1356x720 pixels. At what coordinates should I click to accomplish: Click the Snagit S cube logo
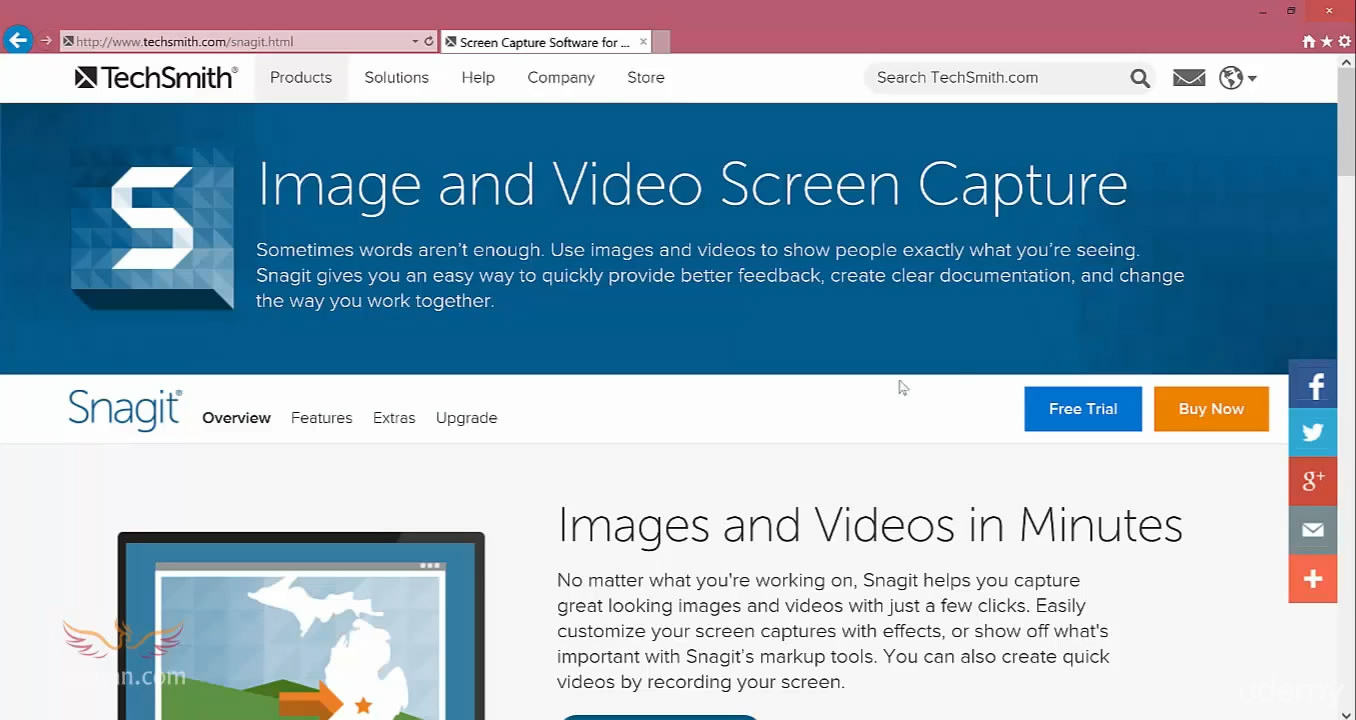tap(152, 229)
